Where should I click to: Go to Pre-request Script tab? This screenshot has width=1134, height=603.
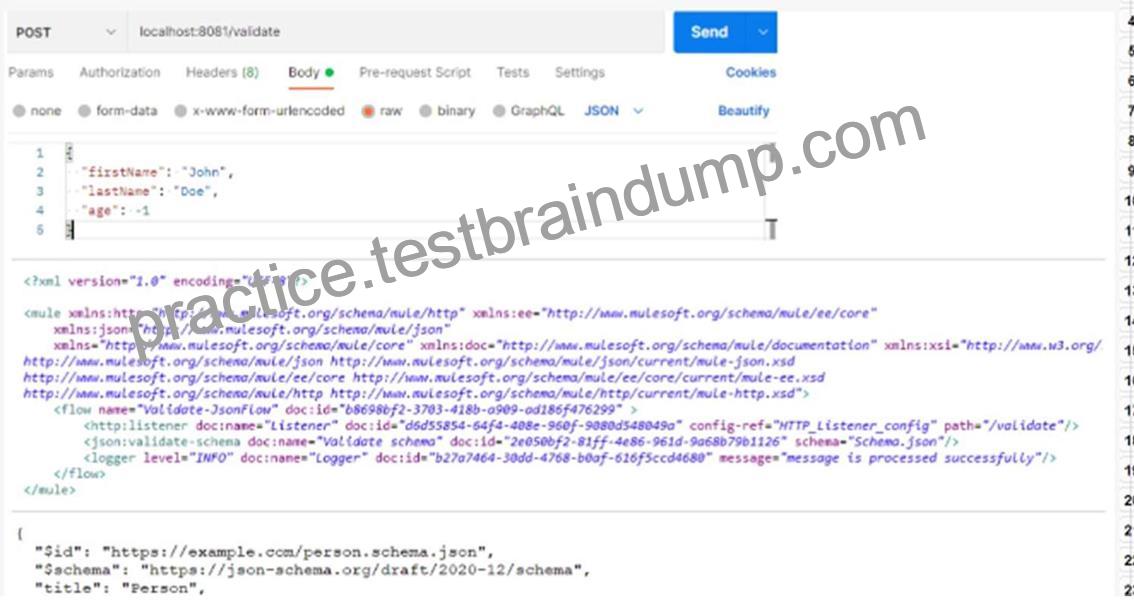pyautogui.click(x=415, y=72)
